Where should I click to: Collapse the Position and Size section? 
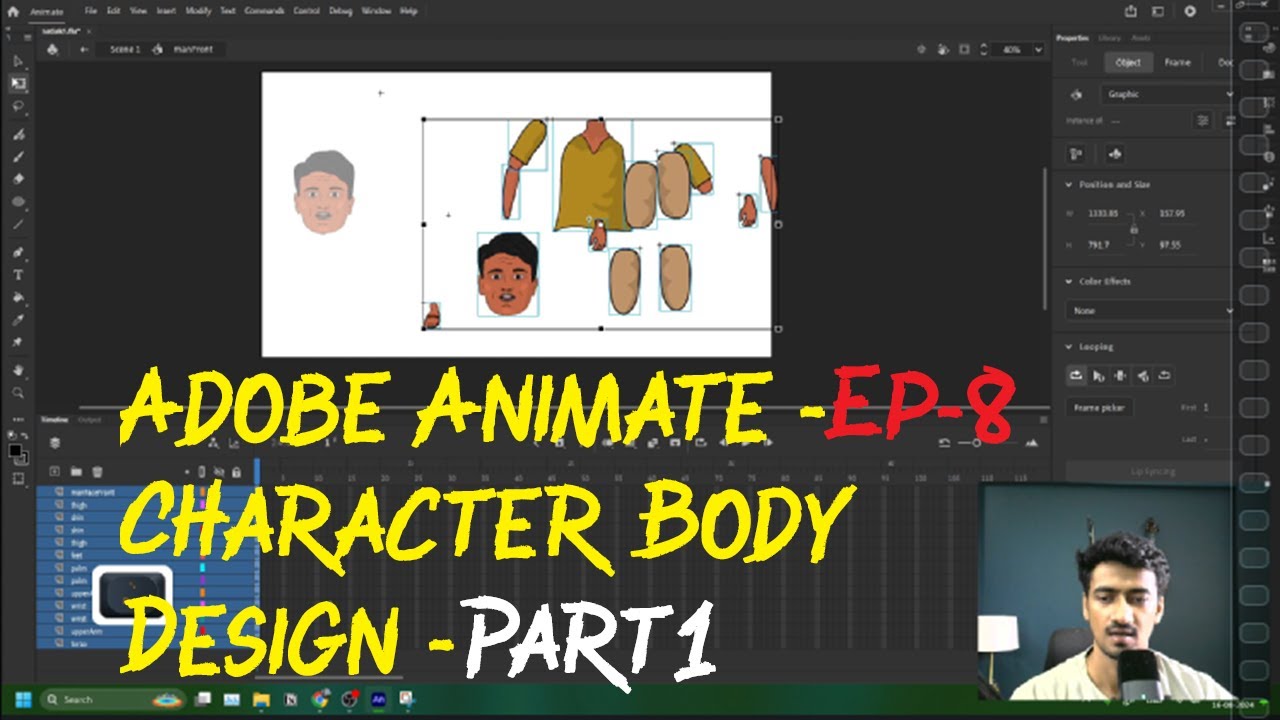point(1069,185)
